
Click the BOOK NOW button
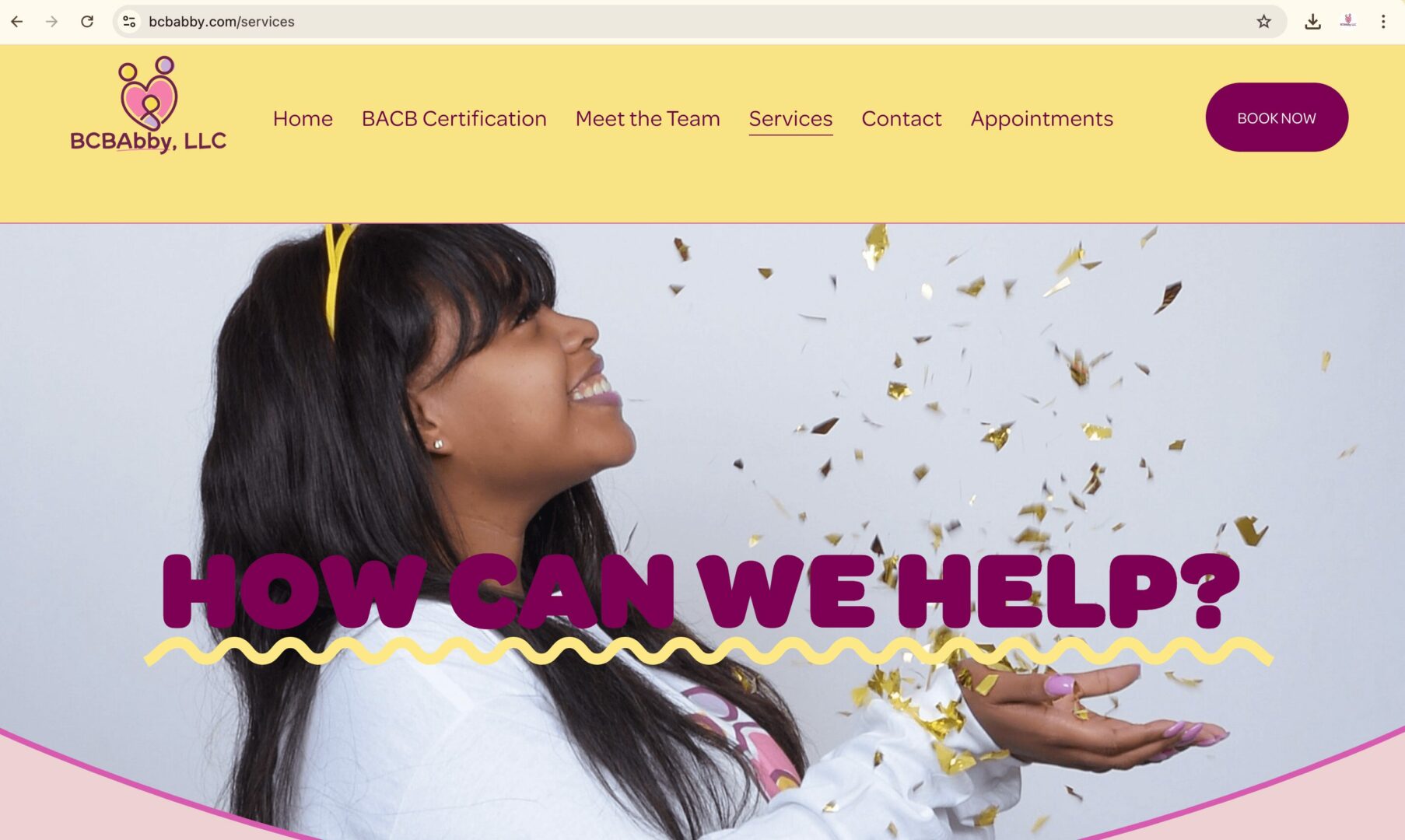coord(1277,117)
